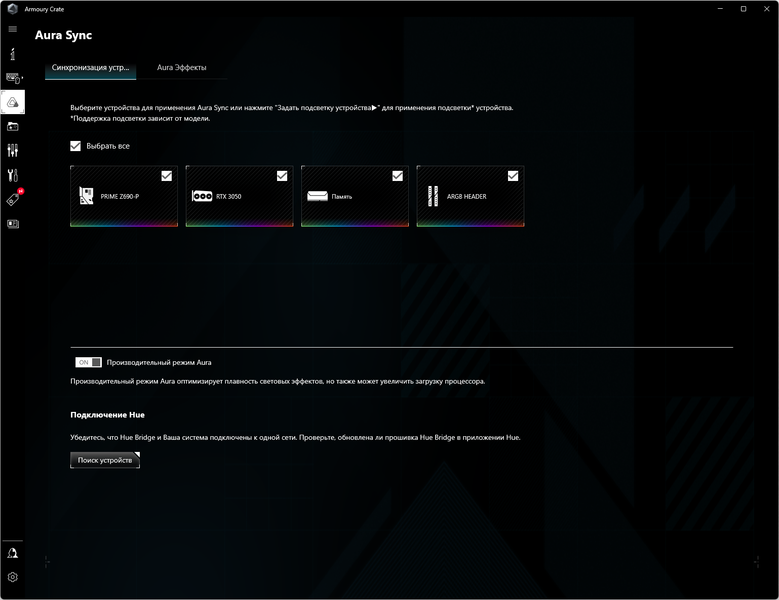Uncheck the PRIME Z690-P device checkbox
779x600 pixels.
pyautogui.click(x=166, y=176)
